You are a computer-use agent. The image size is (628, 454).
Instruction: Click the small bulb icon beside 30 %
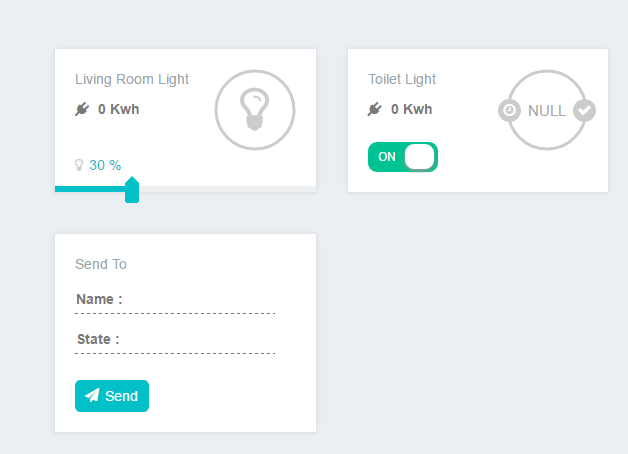pyautogui.click(x=79, y=165)
